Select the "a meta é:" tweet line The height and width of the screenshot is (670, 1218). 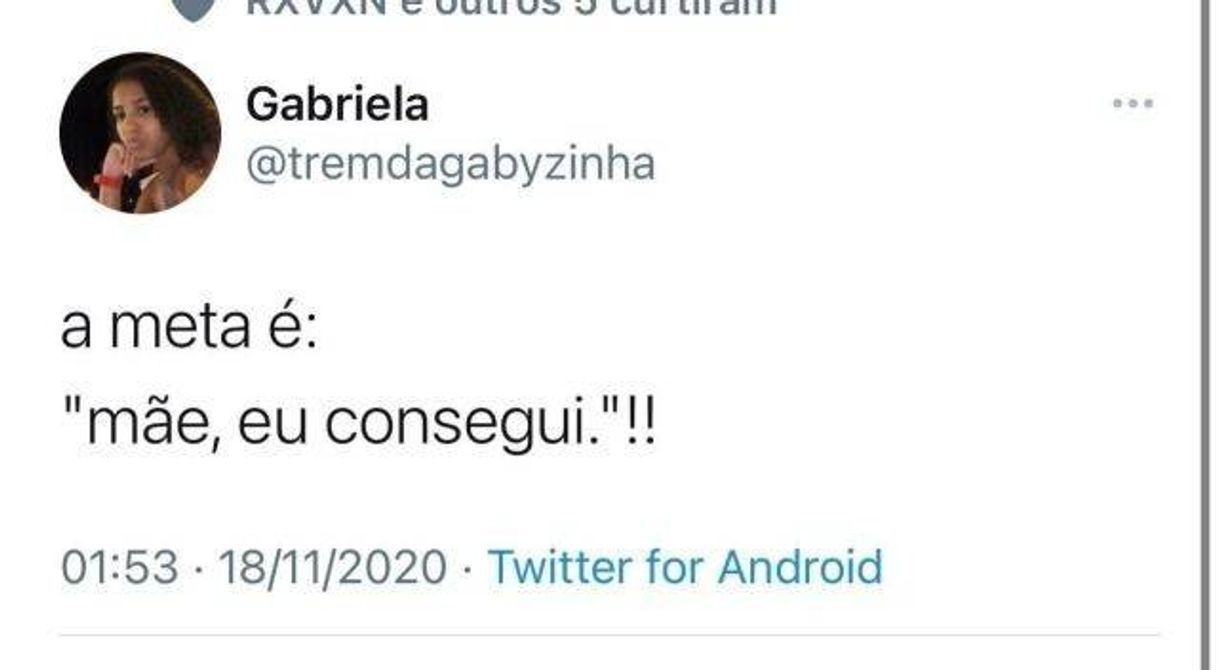[x=189, y=329]
